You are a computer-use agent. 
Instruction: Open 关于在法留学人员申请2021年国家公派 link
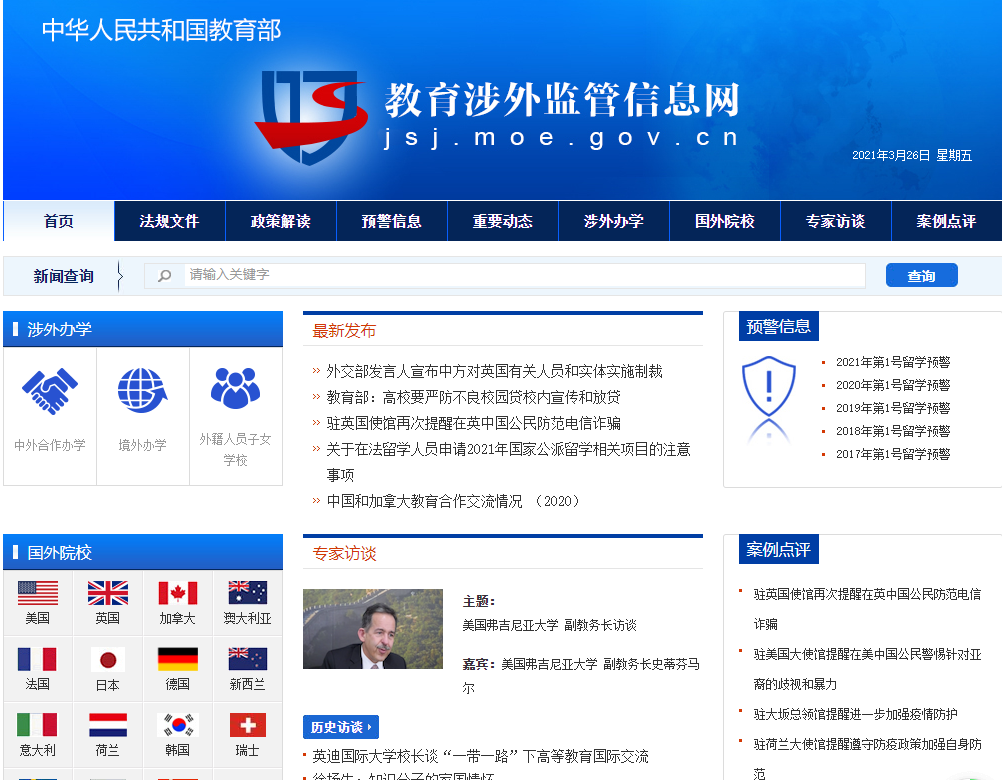(x=509, y=462)
